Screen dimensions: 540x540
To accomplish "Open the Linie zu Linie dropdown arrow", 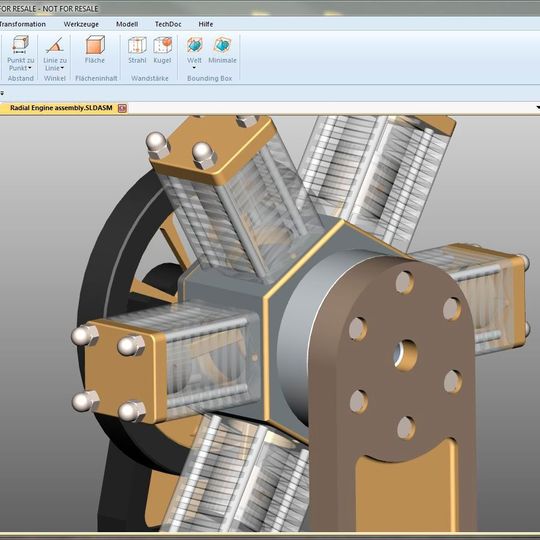I will [x=62, y=68].
